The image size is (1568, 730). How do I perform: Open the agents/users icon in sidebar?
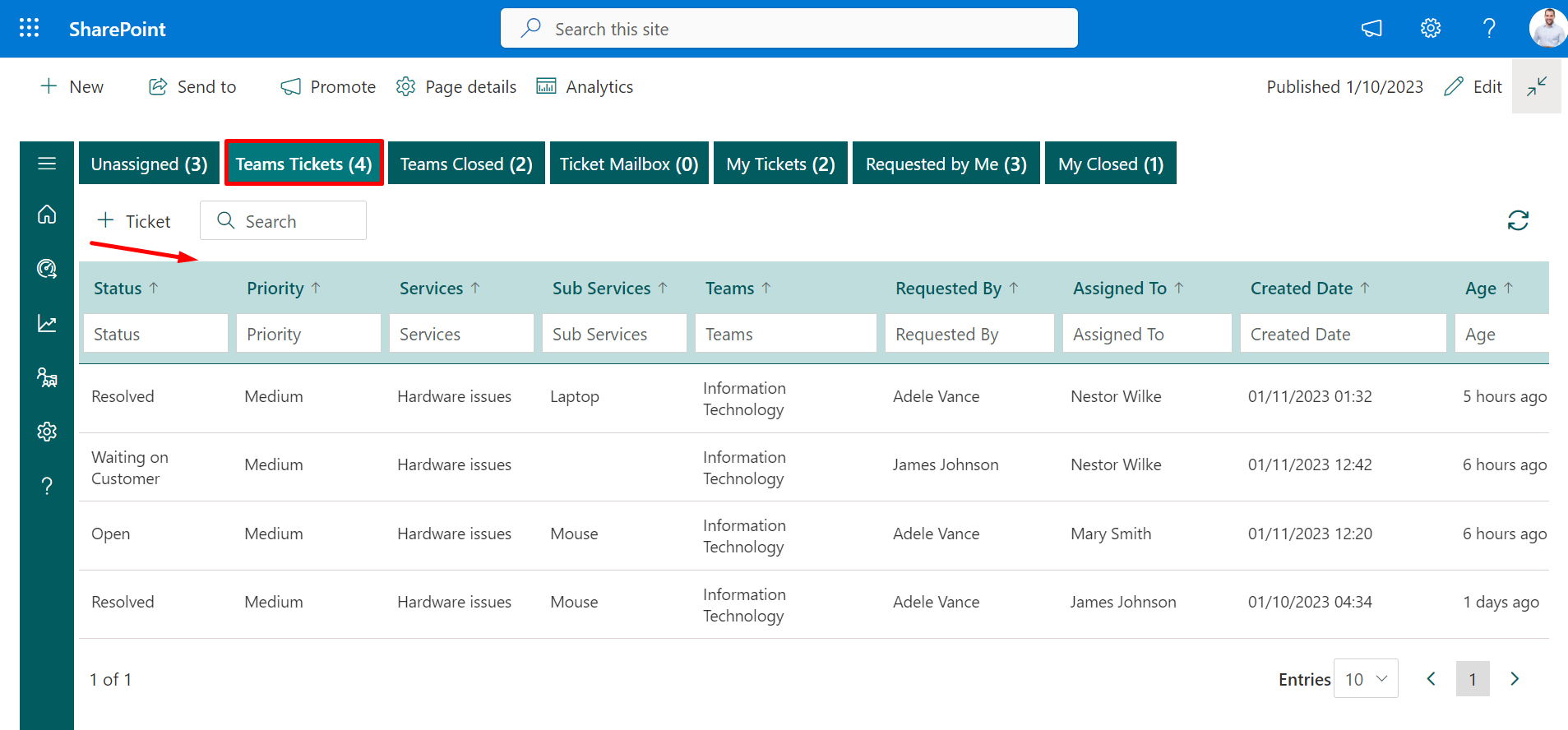point(47,377)
